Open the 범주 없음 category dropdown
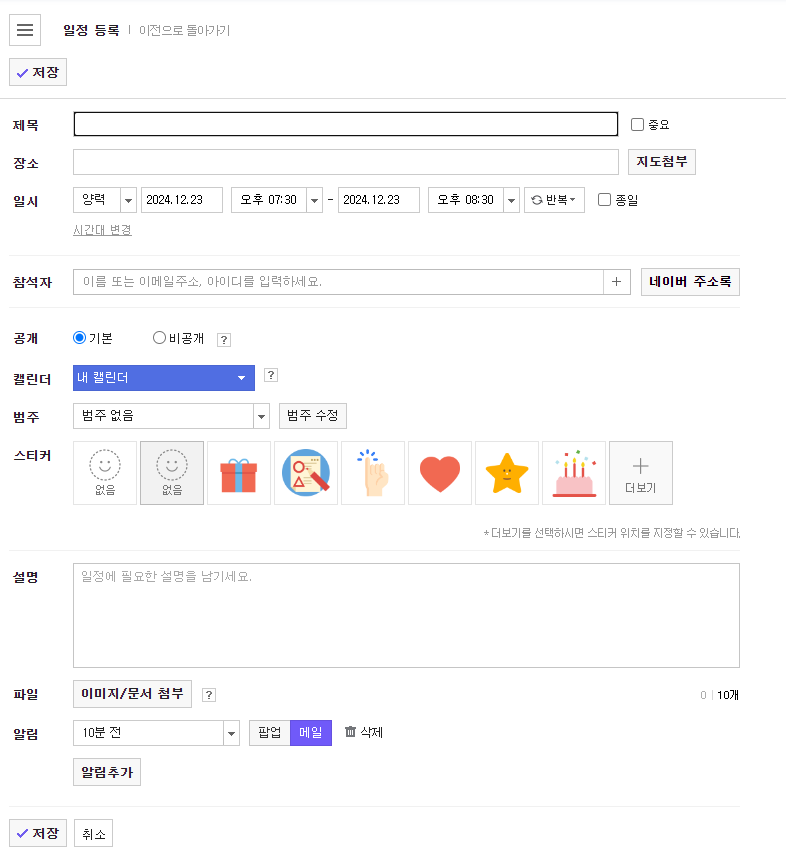 170,416
